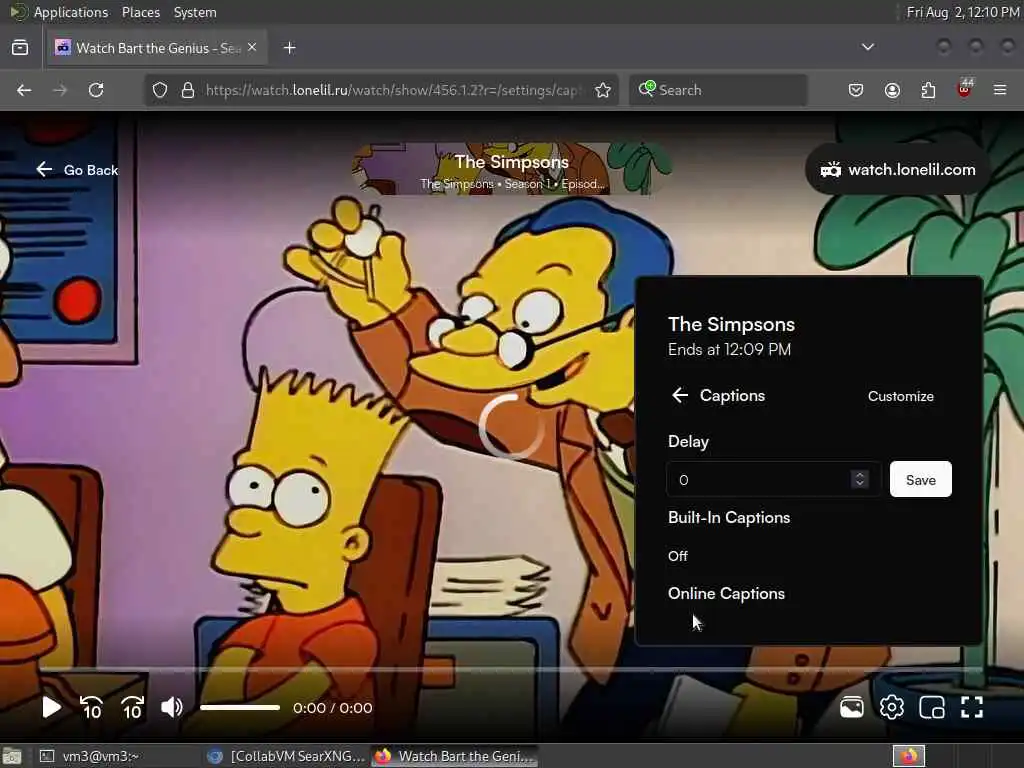Open the Pocket save icon
Image resolution: width=1024 pixels, height=768 pixels.
[856, 90]
